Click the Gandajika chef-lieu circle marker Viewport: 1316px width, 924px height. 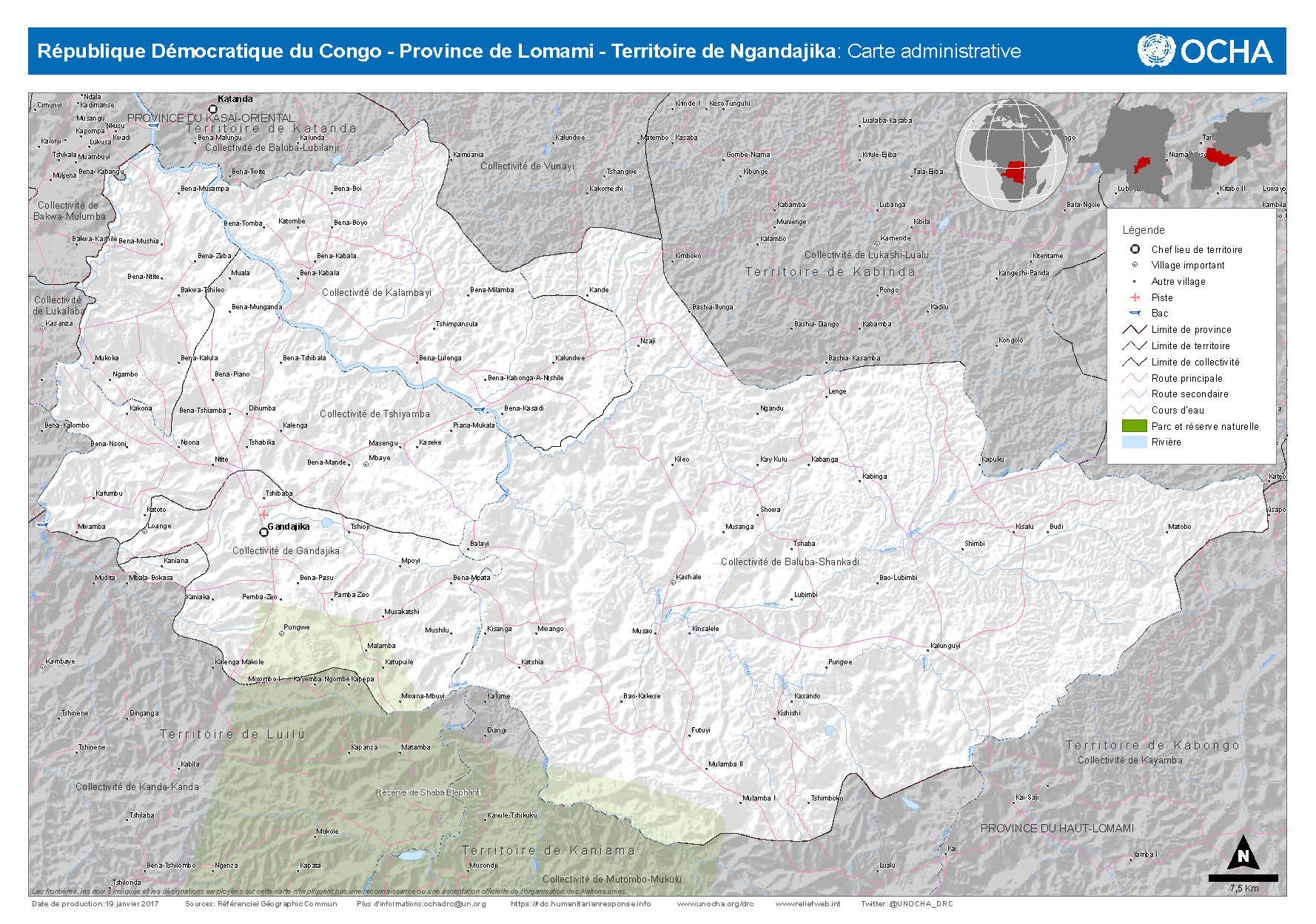click(263, 532)
